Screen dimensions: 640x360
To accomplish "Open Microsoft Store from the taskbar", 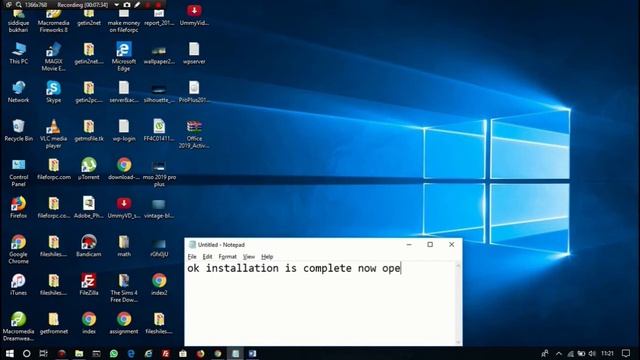I will pos(183,353).
